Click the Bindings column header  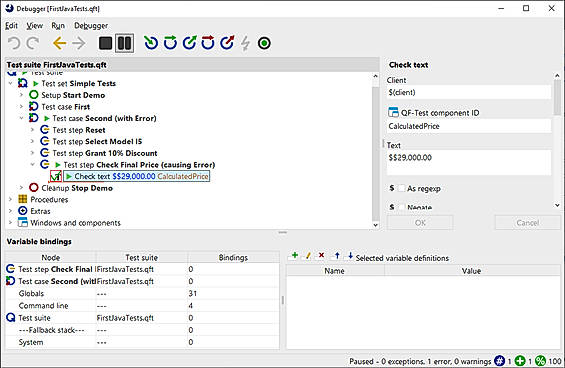pyautogui.click(x=233, y=257)
